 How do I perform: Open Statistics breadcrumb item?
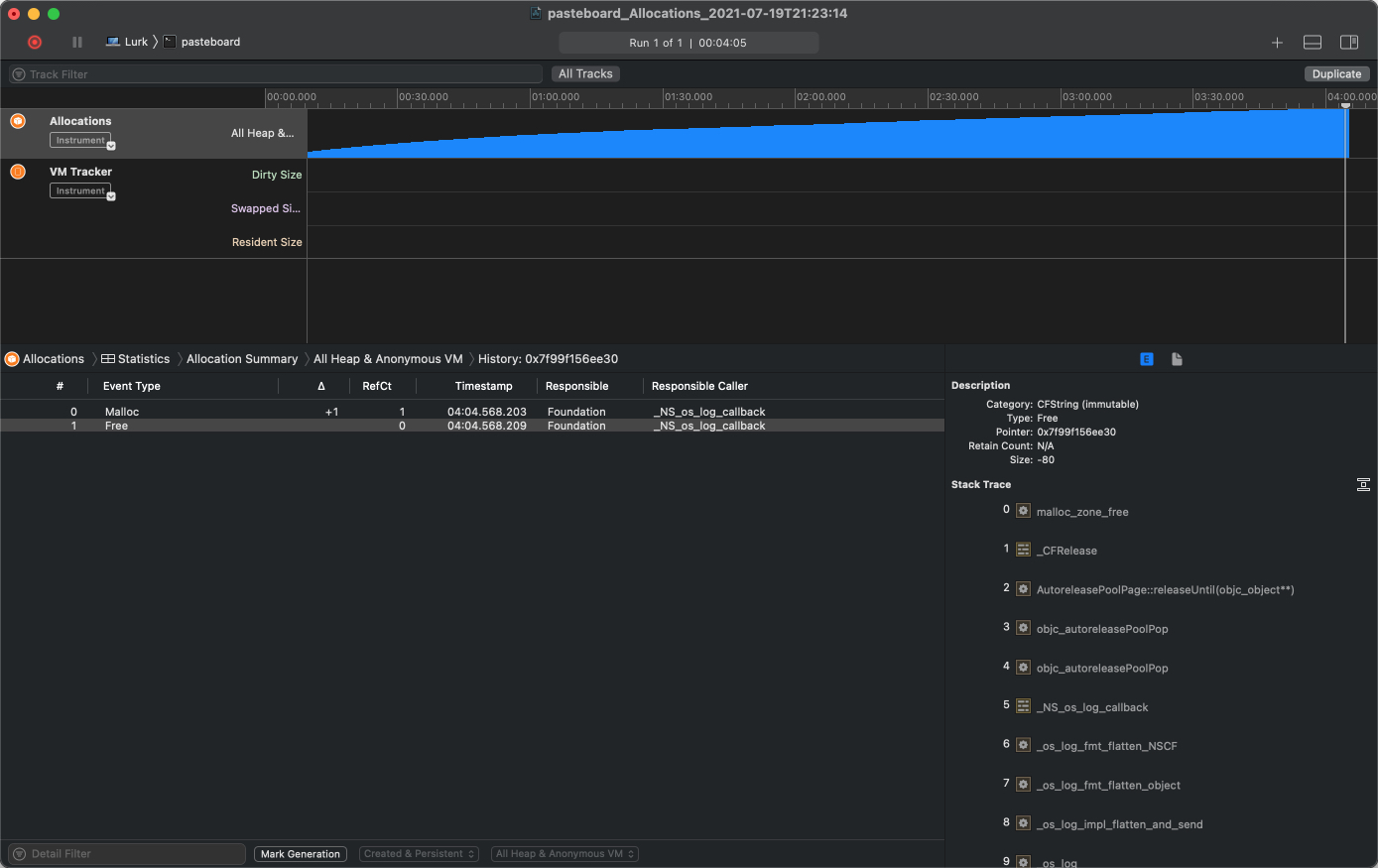(x=136, y=359)
